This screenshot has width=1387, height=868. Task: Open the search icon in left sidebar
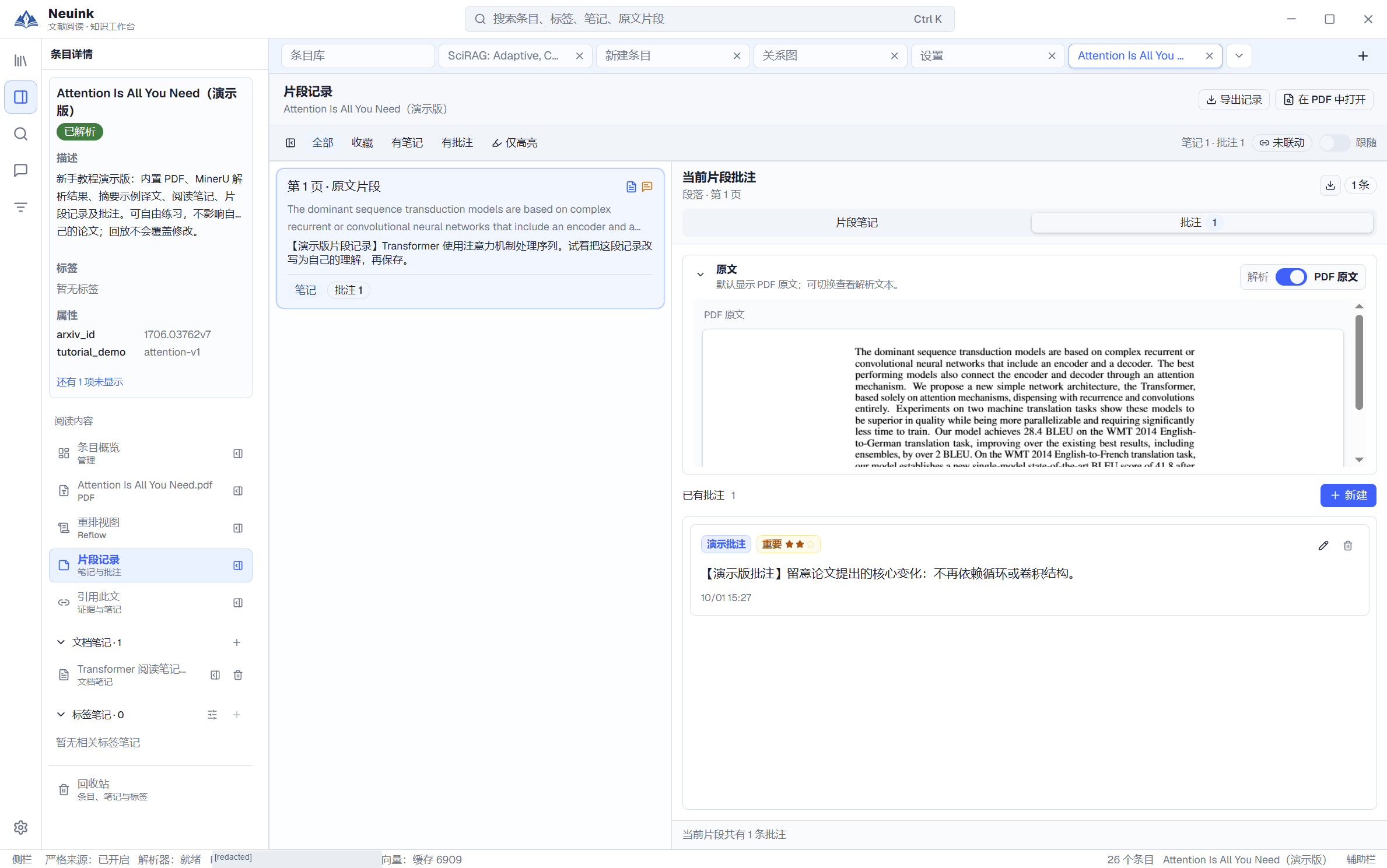point(20,134)
